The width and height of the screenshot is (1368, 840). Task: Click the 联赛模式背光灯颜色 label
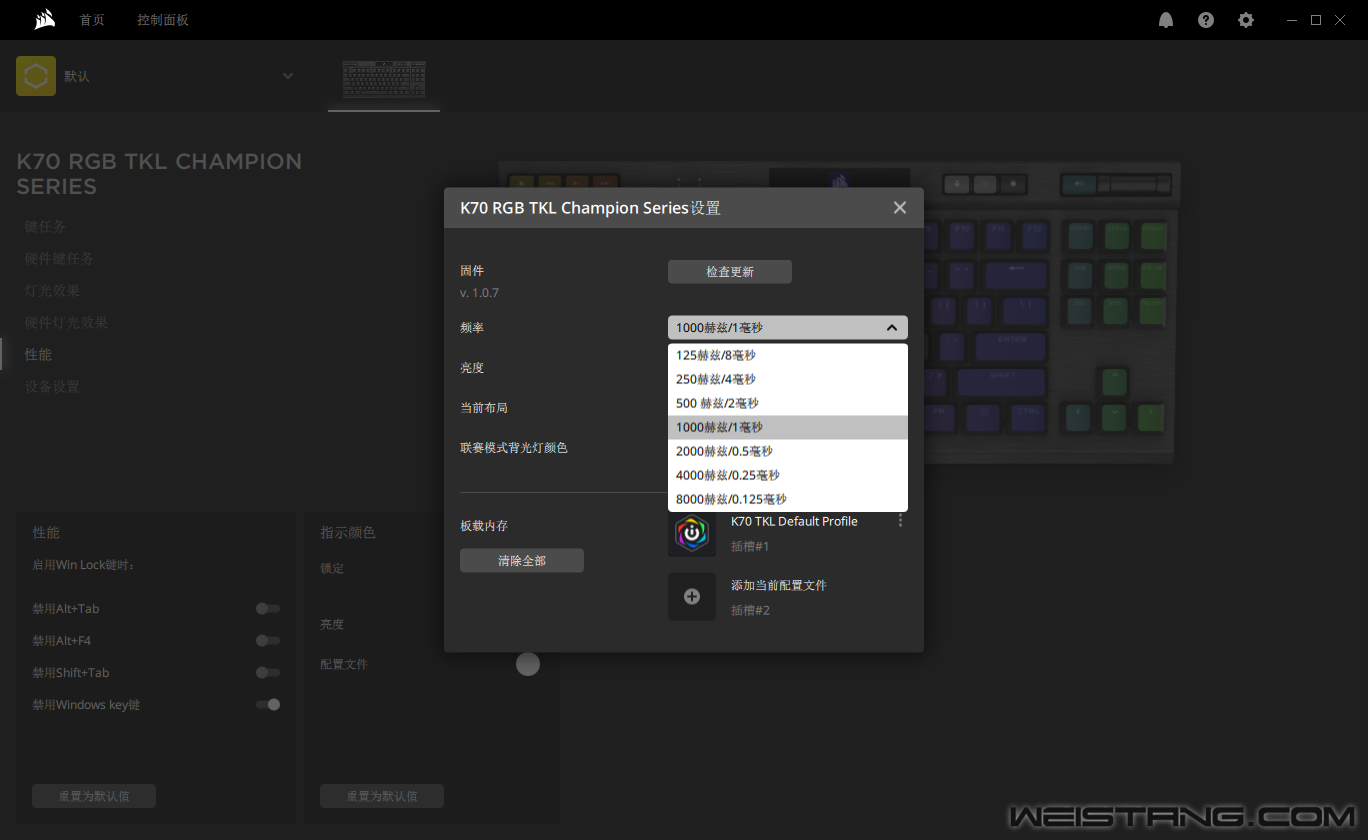point(514,448)
